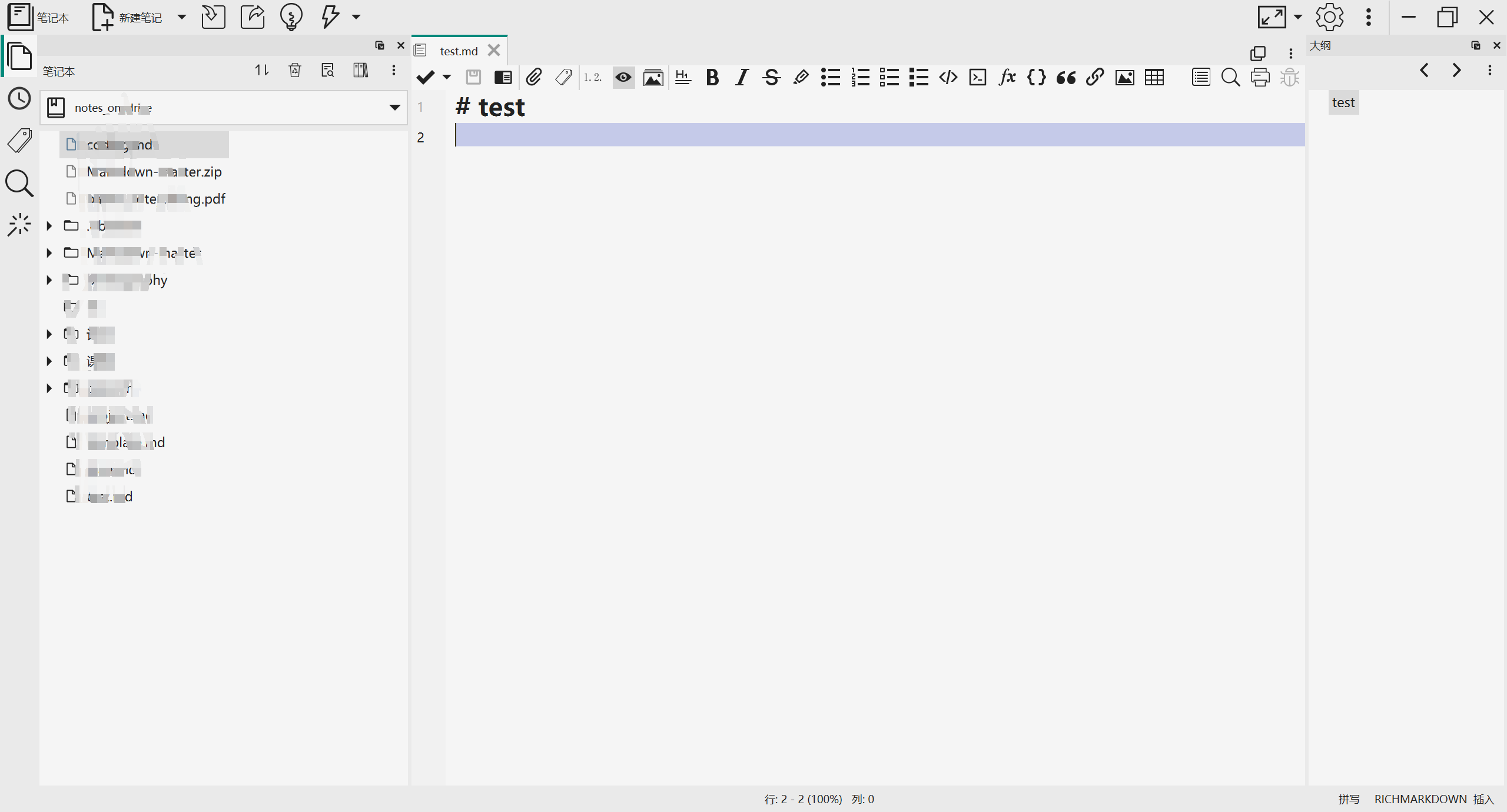Switch to the test.md tab

pos(459,51)
